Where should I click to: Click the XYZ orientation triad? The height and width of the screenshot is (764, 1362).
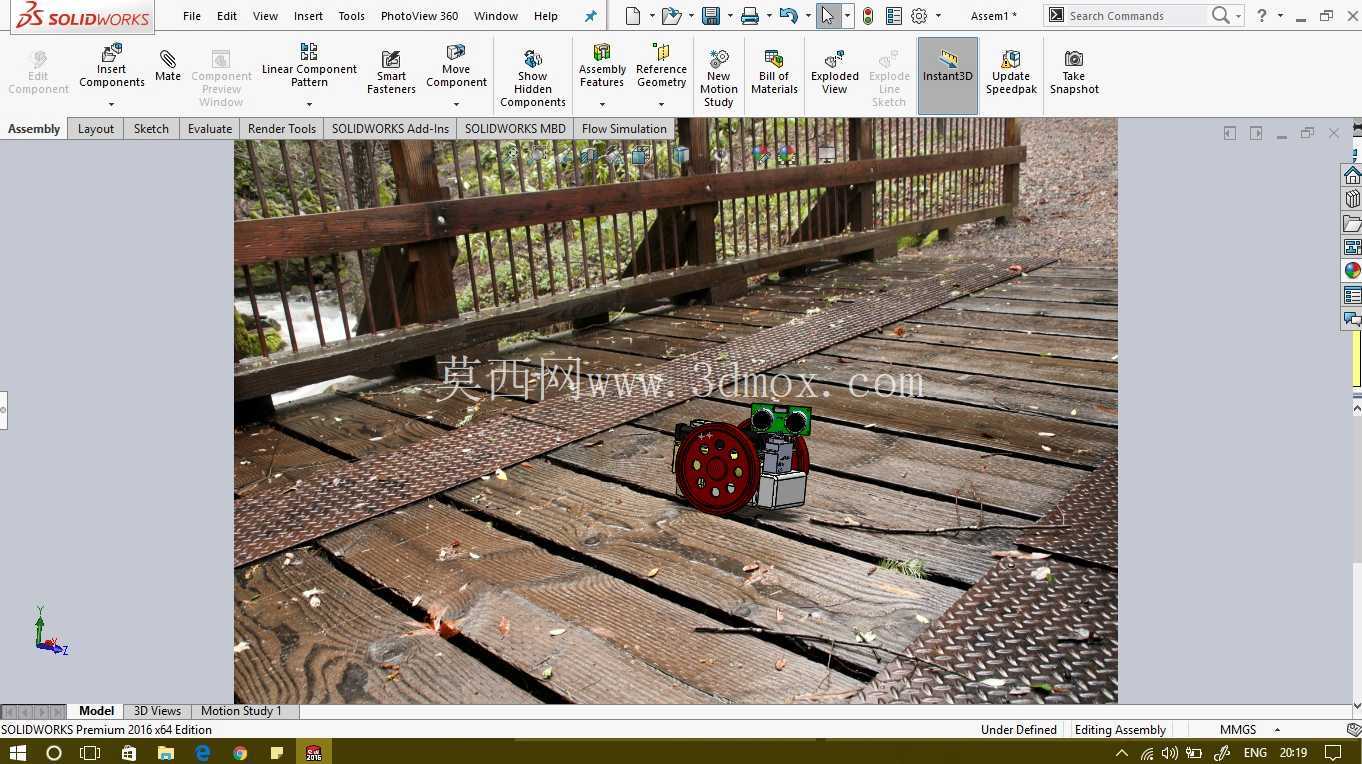point(49,632)
